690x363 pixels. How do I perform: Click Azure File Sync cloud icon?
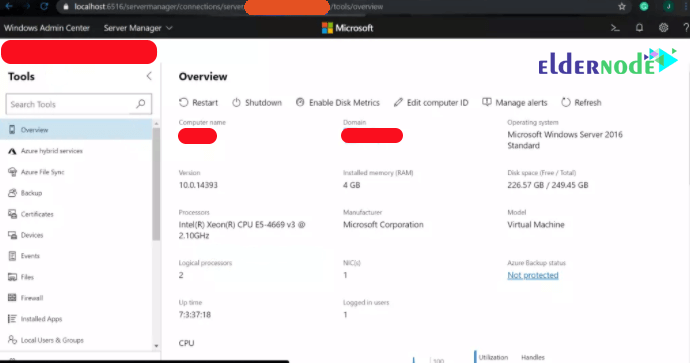[12, 172]
